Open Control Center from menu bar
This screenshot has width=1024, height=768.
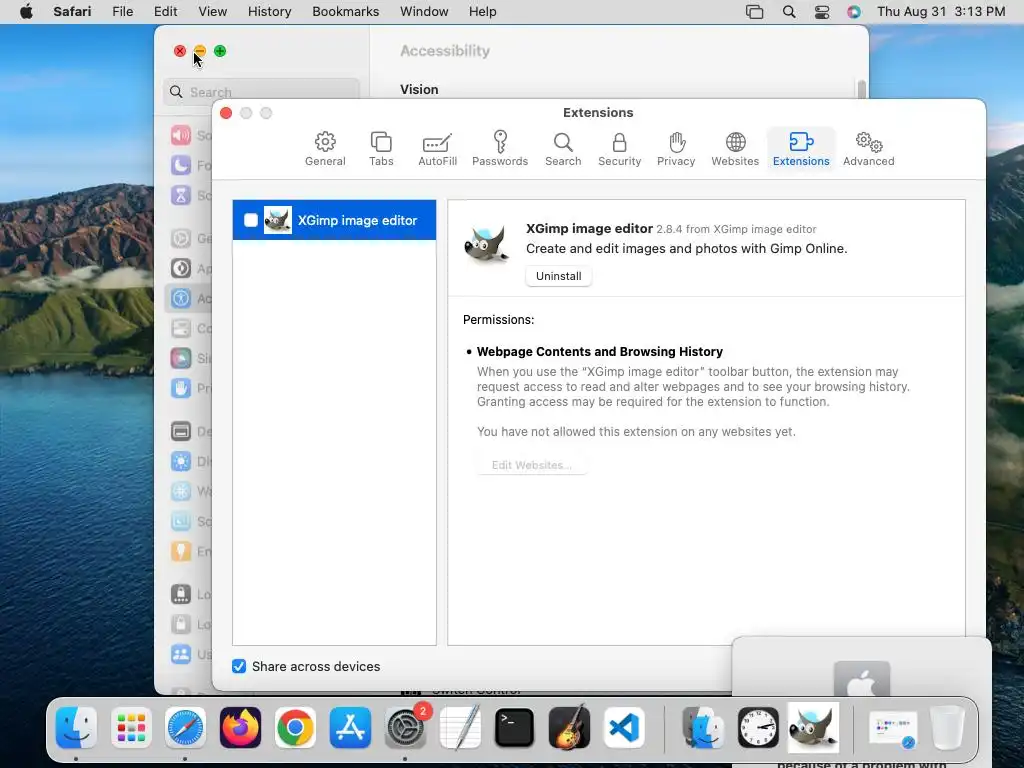pos(822,12)
